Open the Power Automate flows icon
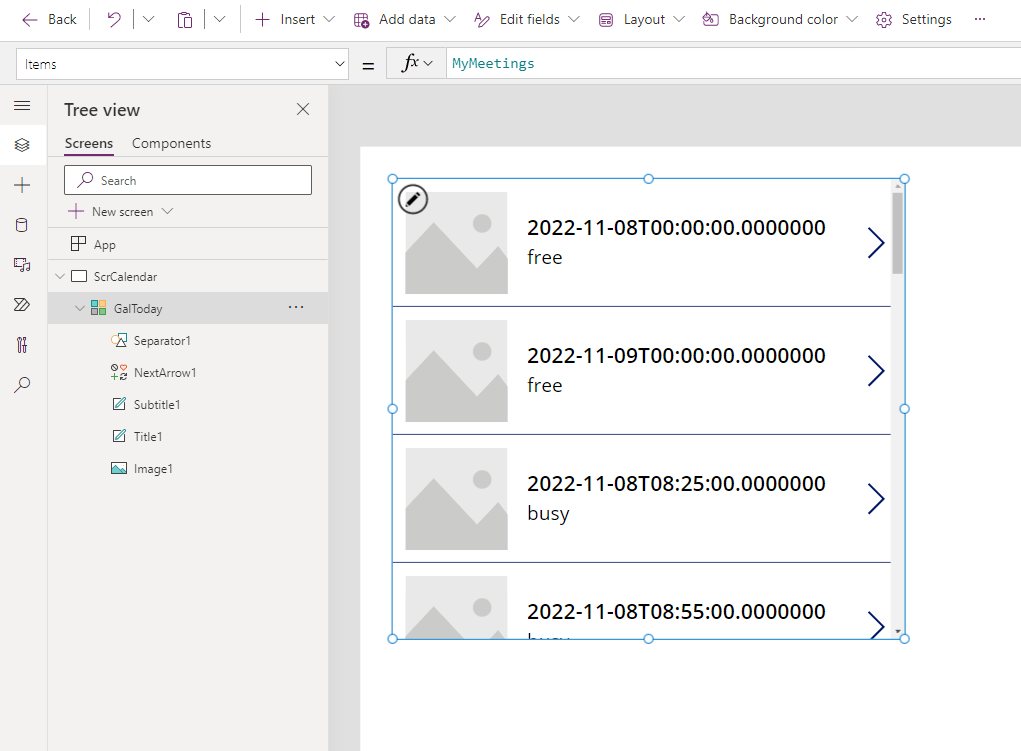1021x751 pixels. click(22, 304)
